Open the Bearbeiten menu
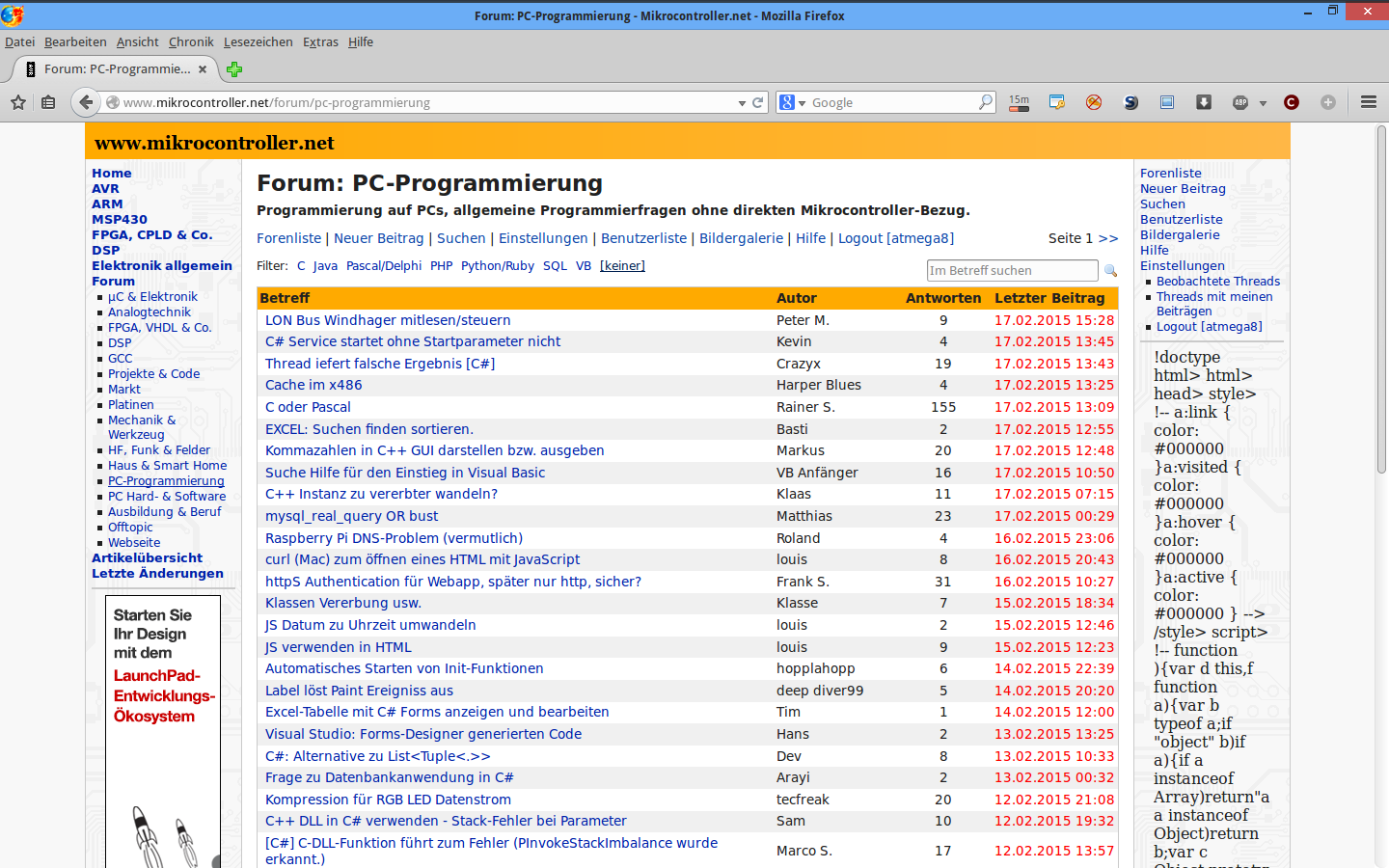 pyautogui.click(x=75, y=41)
